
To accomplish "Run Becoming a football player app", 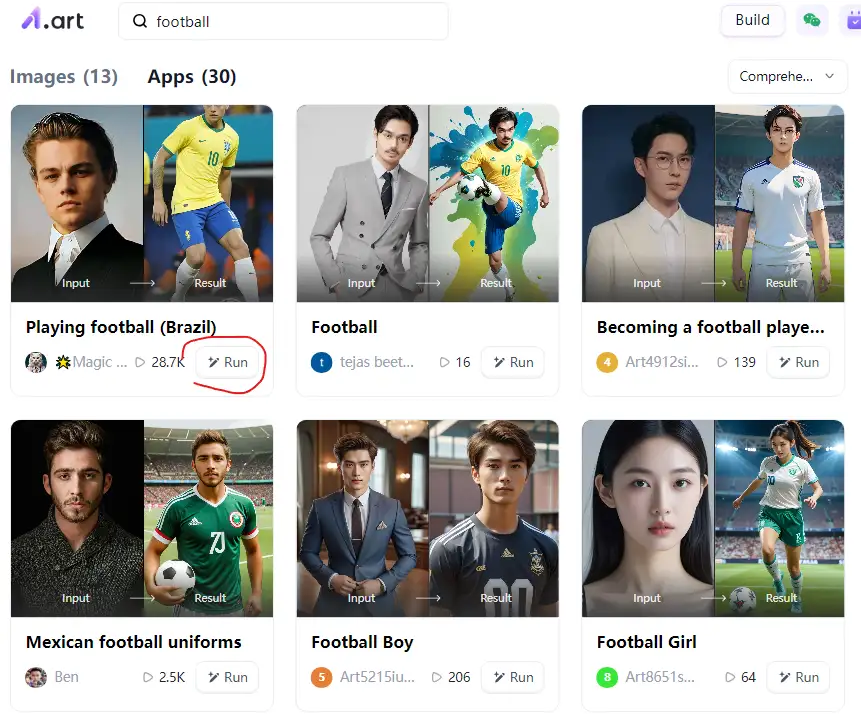I will point(798,362).
